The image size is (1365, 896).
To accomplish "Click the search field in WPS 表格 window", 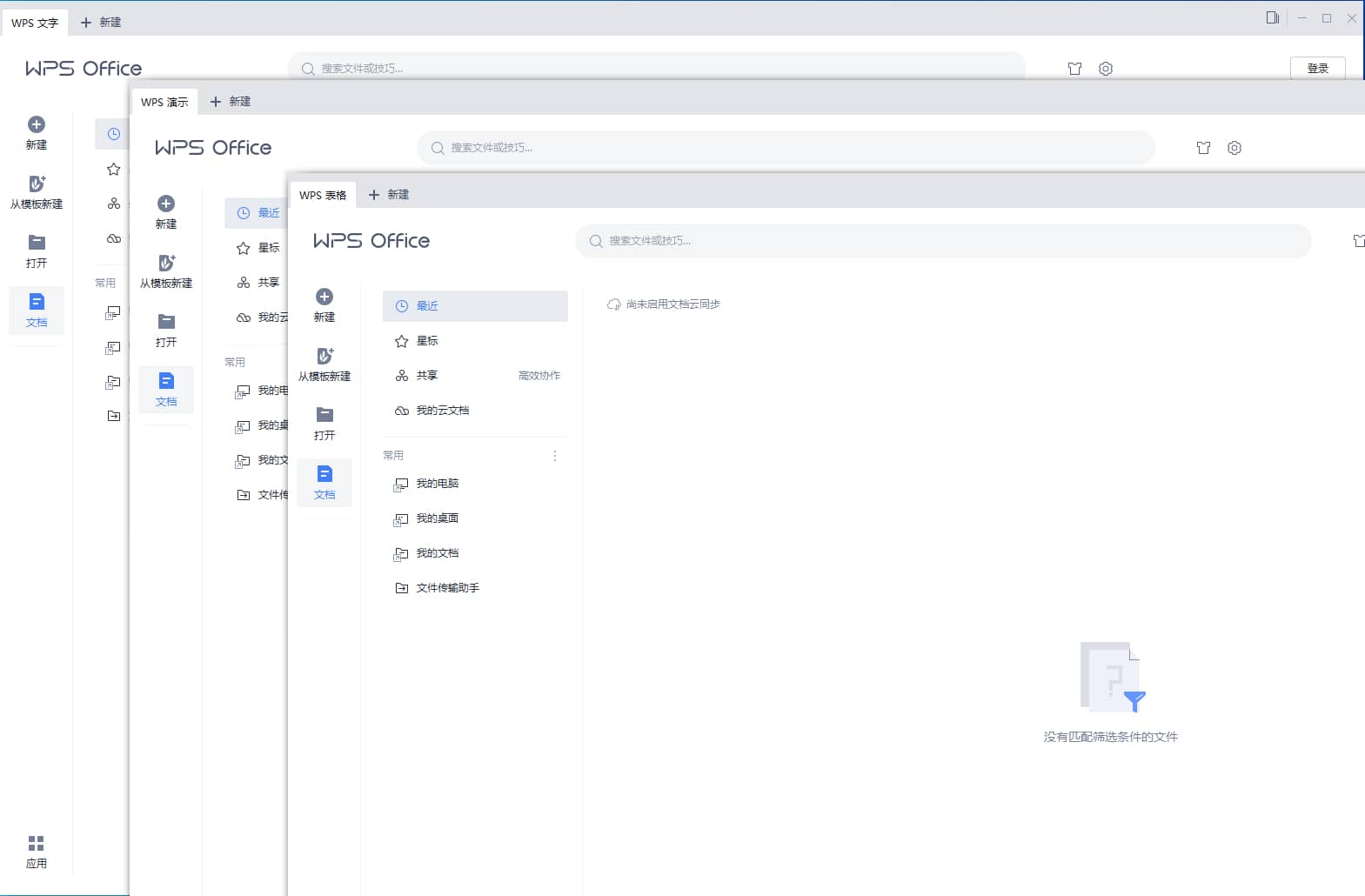I will click(x=943, y=241).
